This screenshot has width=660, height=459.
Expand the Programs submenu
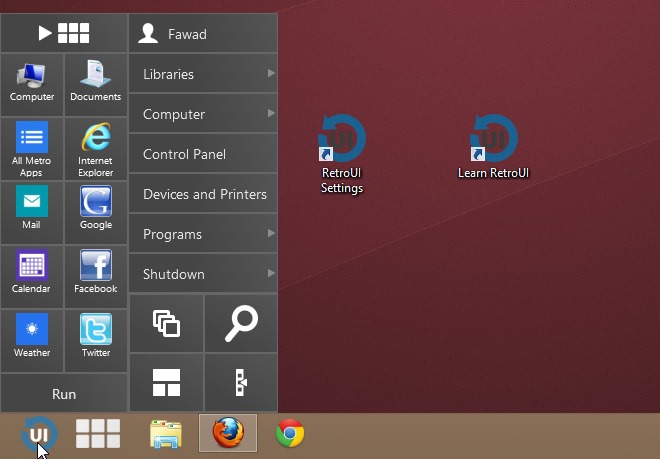point(203,234)
